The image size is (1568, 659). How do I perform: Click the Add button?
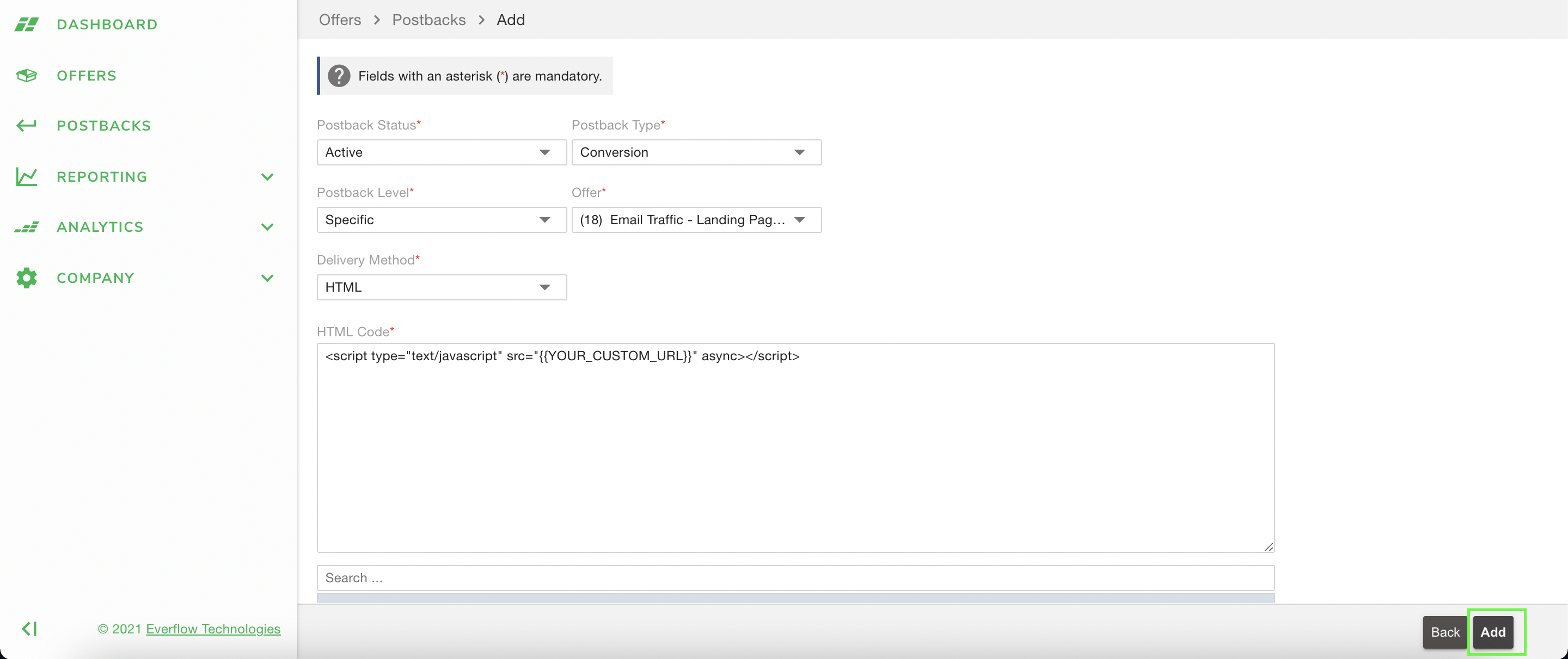coord(1492,632)
